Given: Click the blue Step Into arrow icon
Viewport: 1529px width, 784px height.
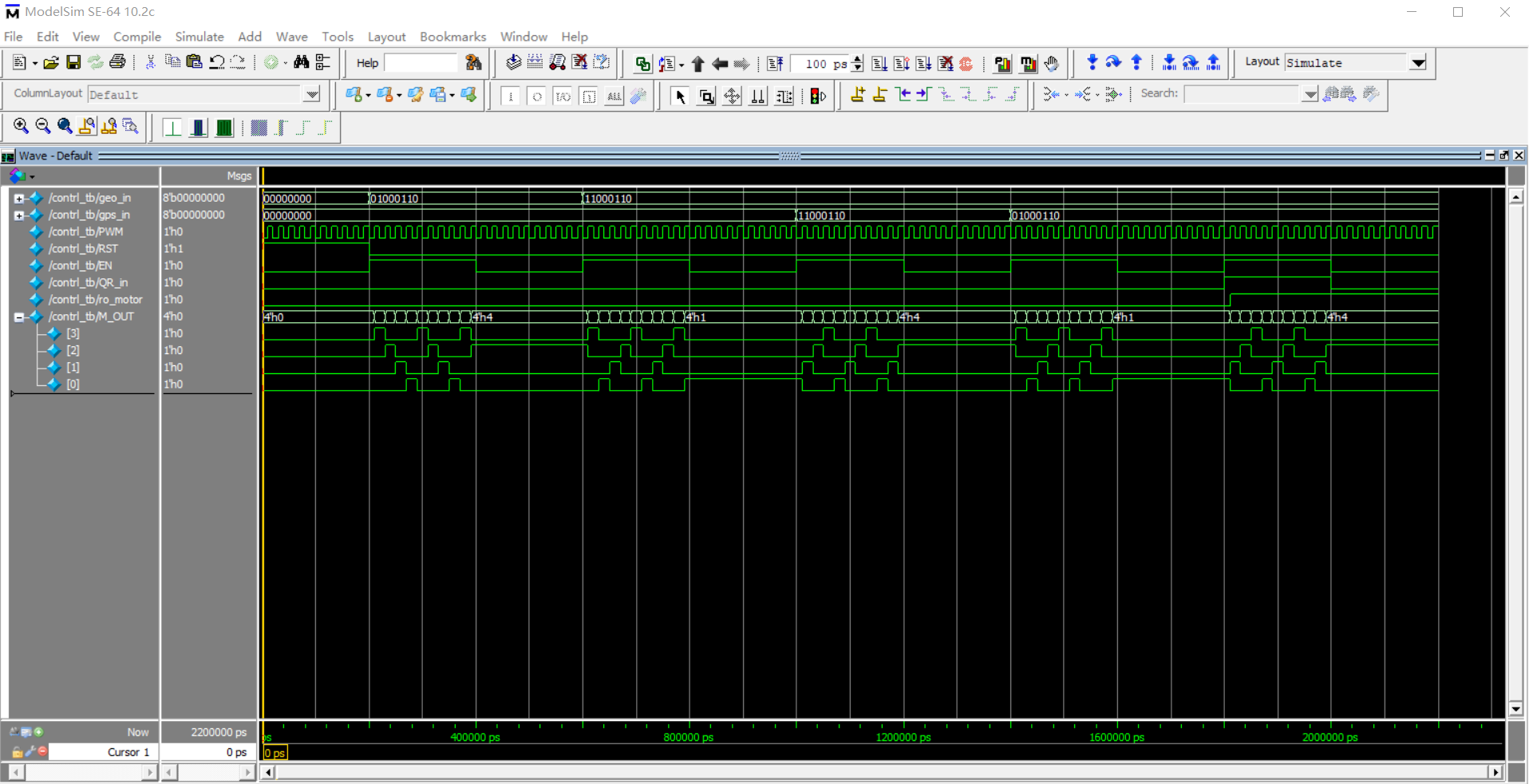Looking at the screenshot, I should 1092,62.
